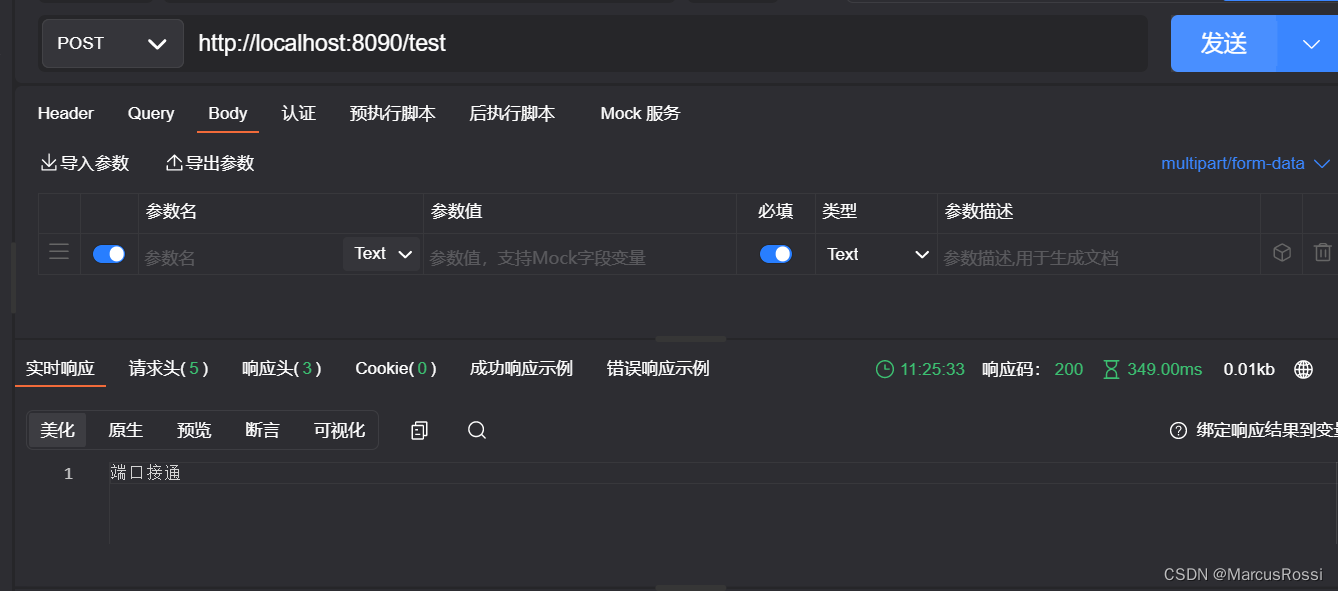
Task: Click the Mock cube icon on parameter row
Action: coord(1281,252)
